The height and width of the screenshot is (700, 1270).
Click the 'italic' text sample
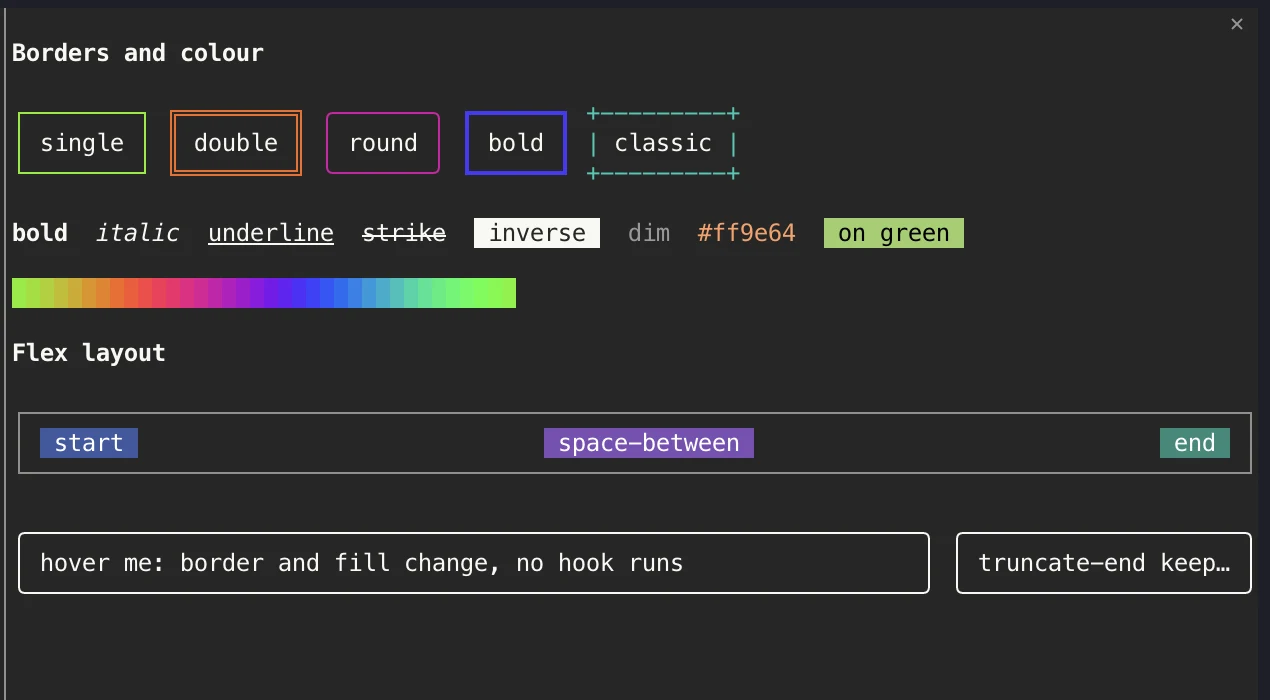click(138, 233)
